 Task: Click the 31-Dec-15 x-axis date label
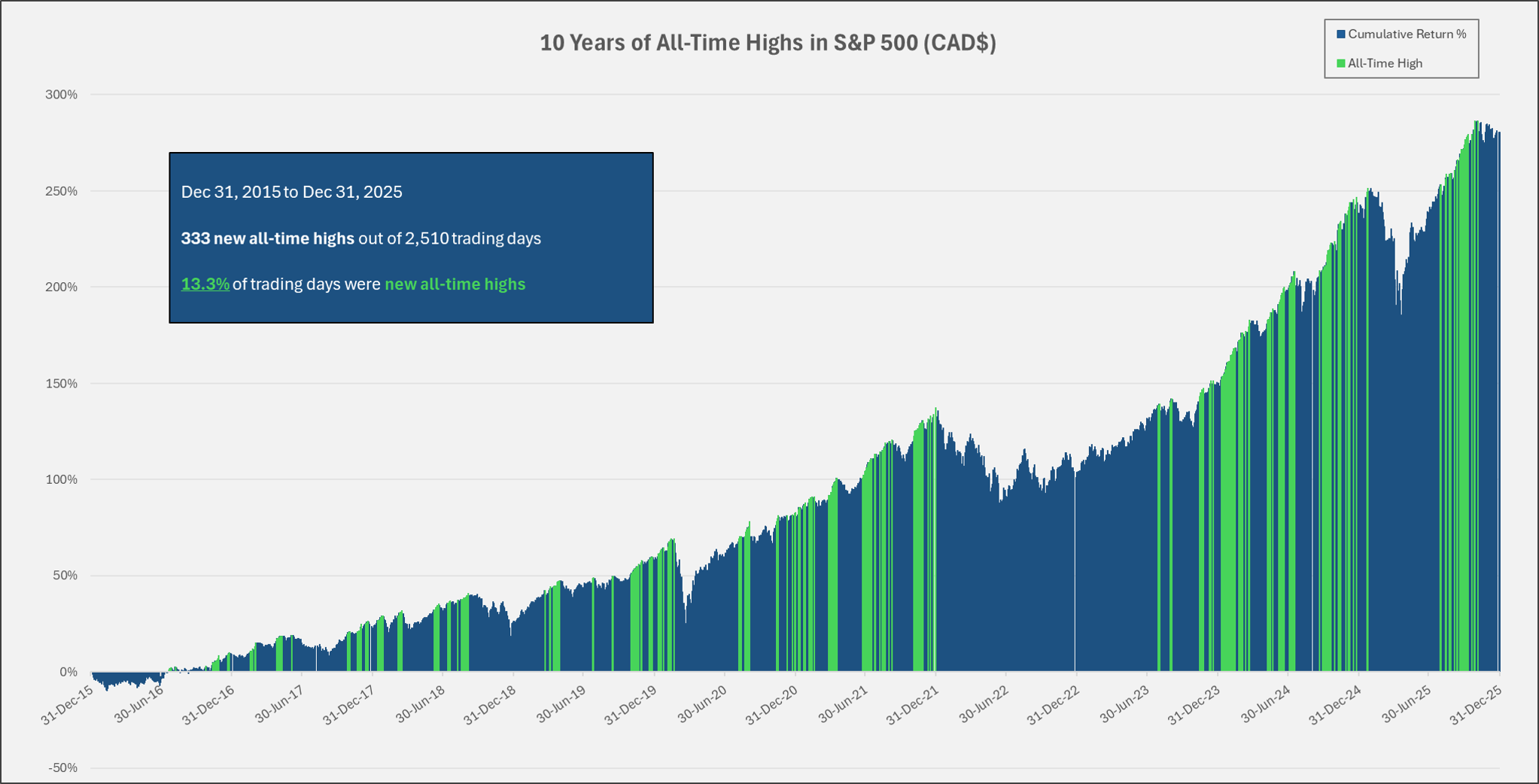(x=68, y=704)
